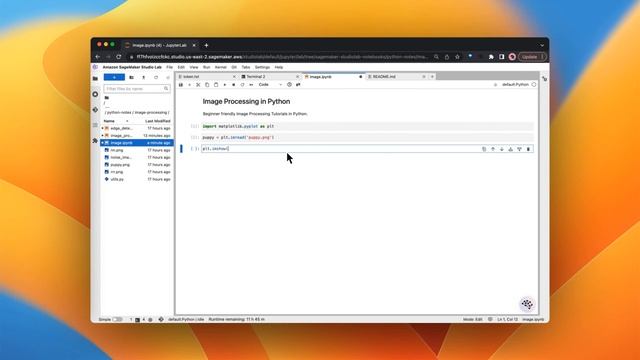Save the notebook with the toolbar disk icon

click(181, 85)
